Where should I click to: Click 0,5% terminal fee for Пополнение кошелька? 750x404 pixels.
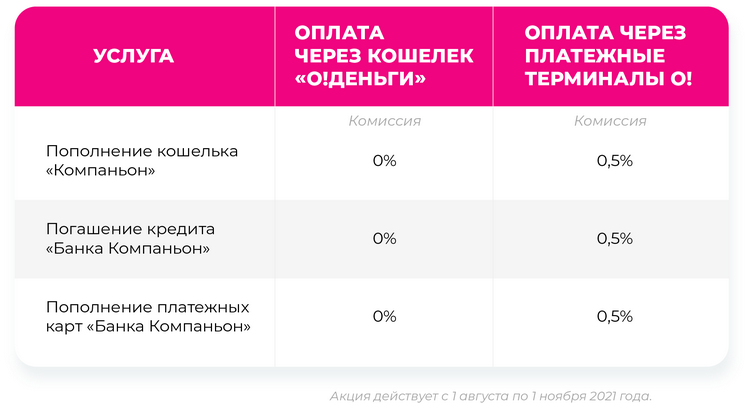click(x=614, y=161)
